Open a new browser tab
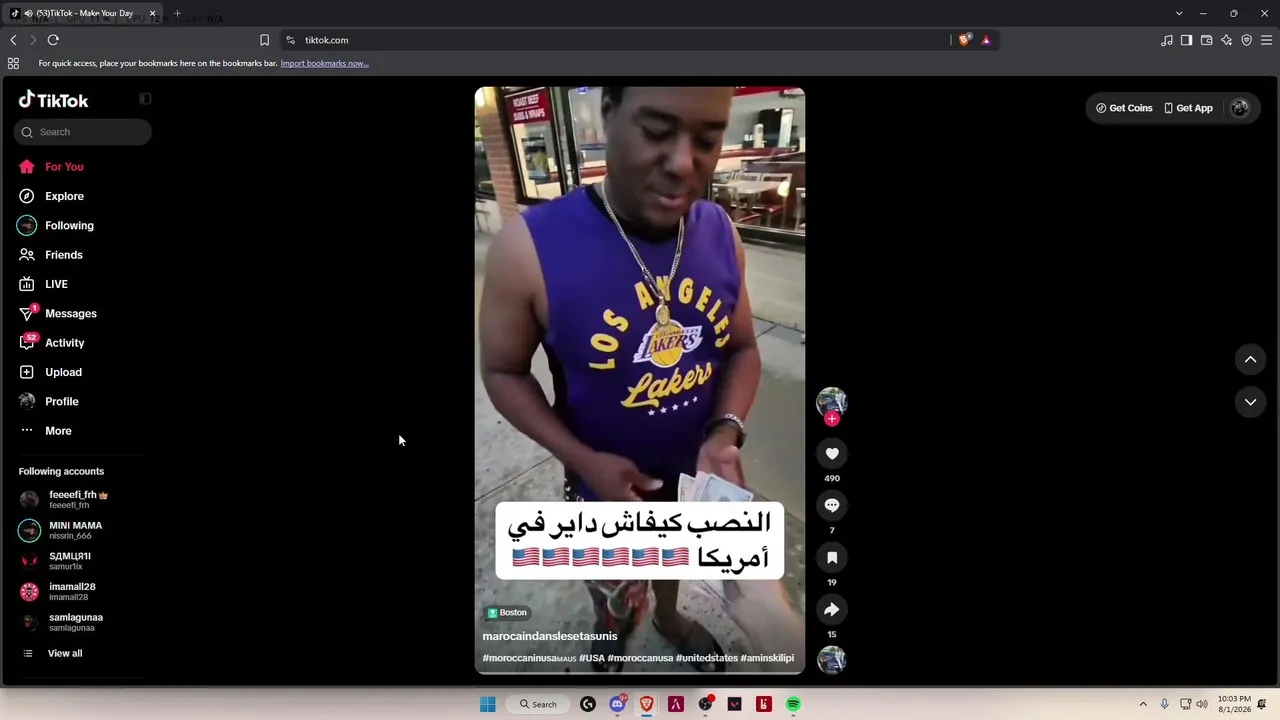 [x=177, y=13]
